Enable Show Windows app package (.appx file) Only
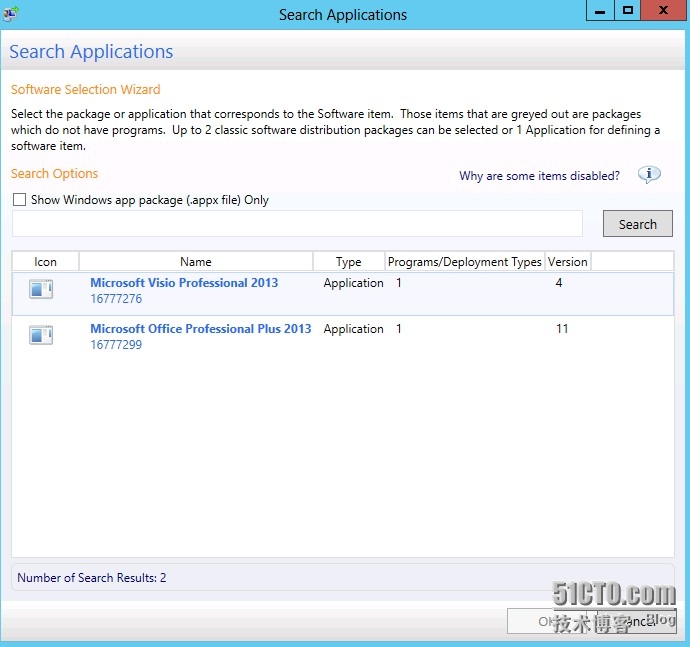The width and height of the screenshot is (690, 647). (x=19, y=199)
